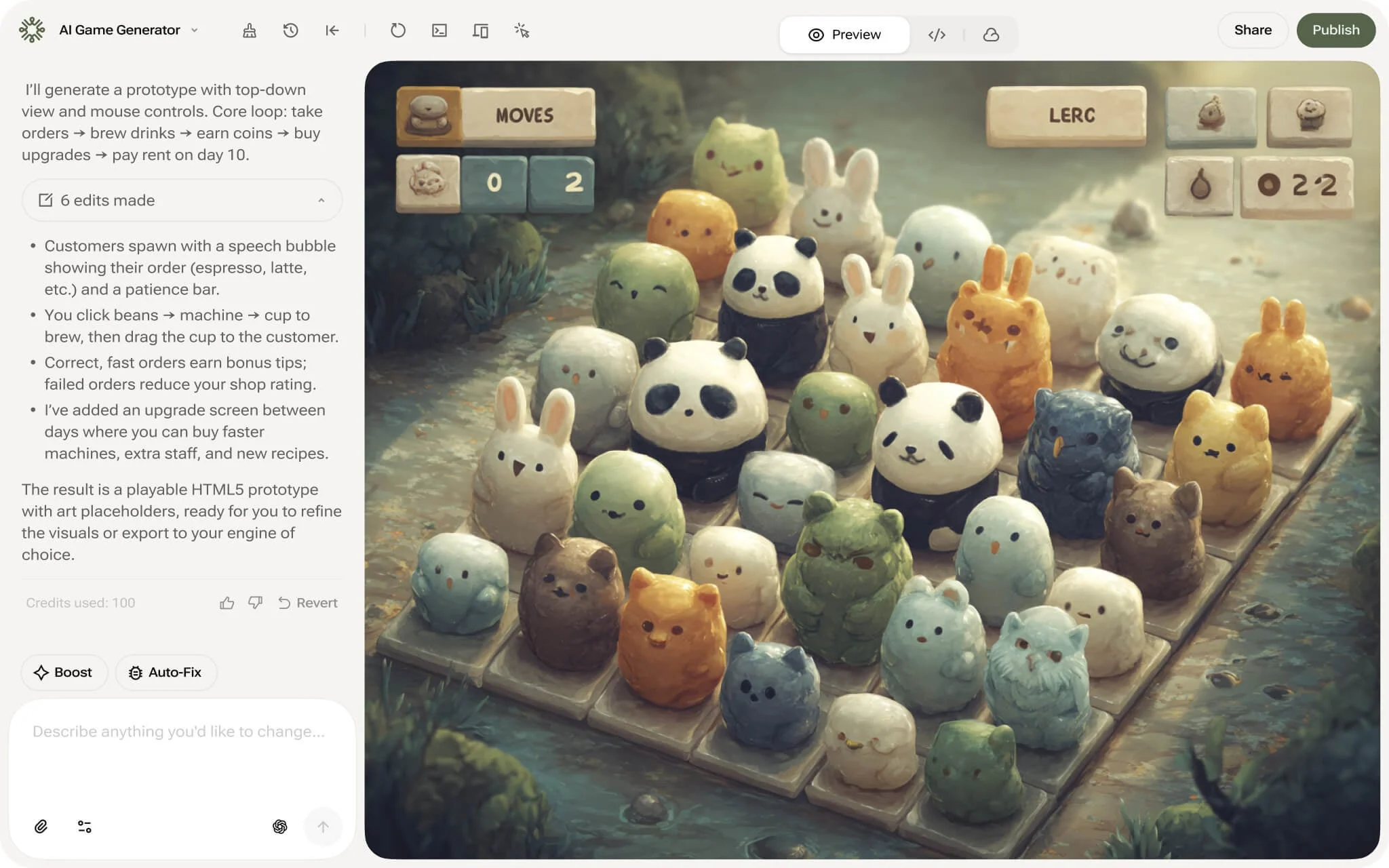The height and width of the screenshot is (868, 1389).
Task: Give a thumbs down to the response
Action: [255, 603]
